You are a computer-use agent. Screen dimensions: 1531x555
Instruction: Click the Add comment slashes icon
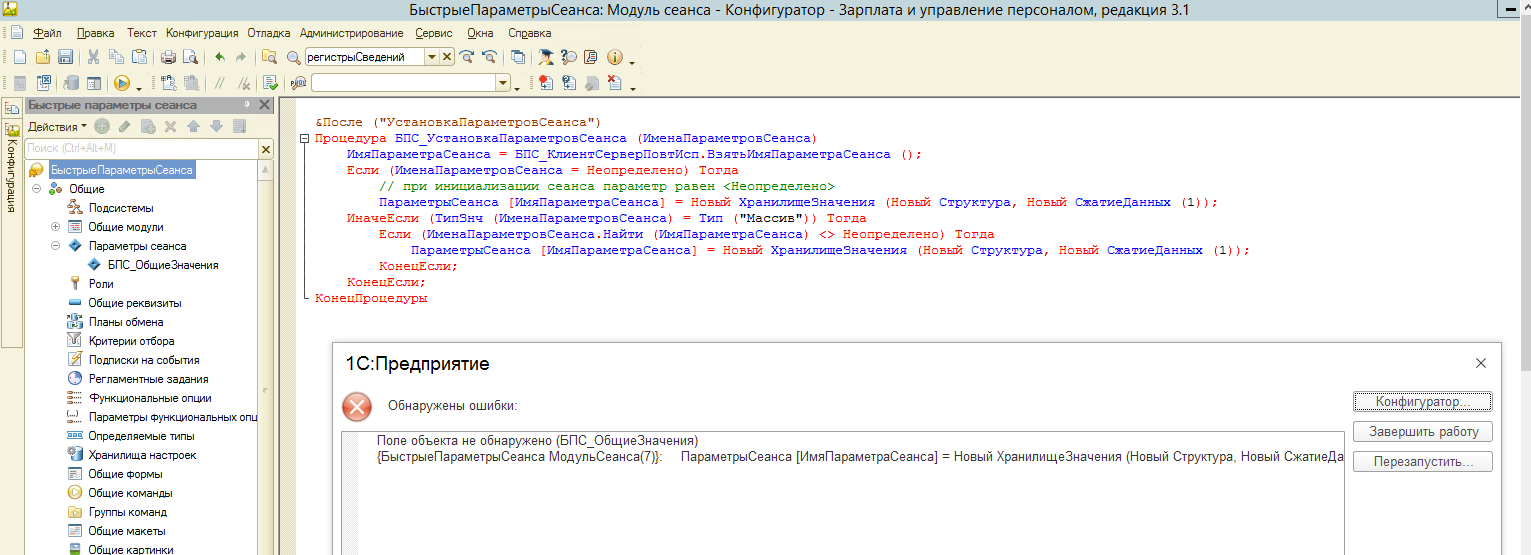click(x=219, y=83)
